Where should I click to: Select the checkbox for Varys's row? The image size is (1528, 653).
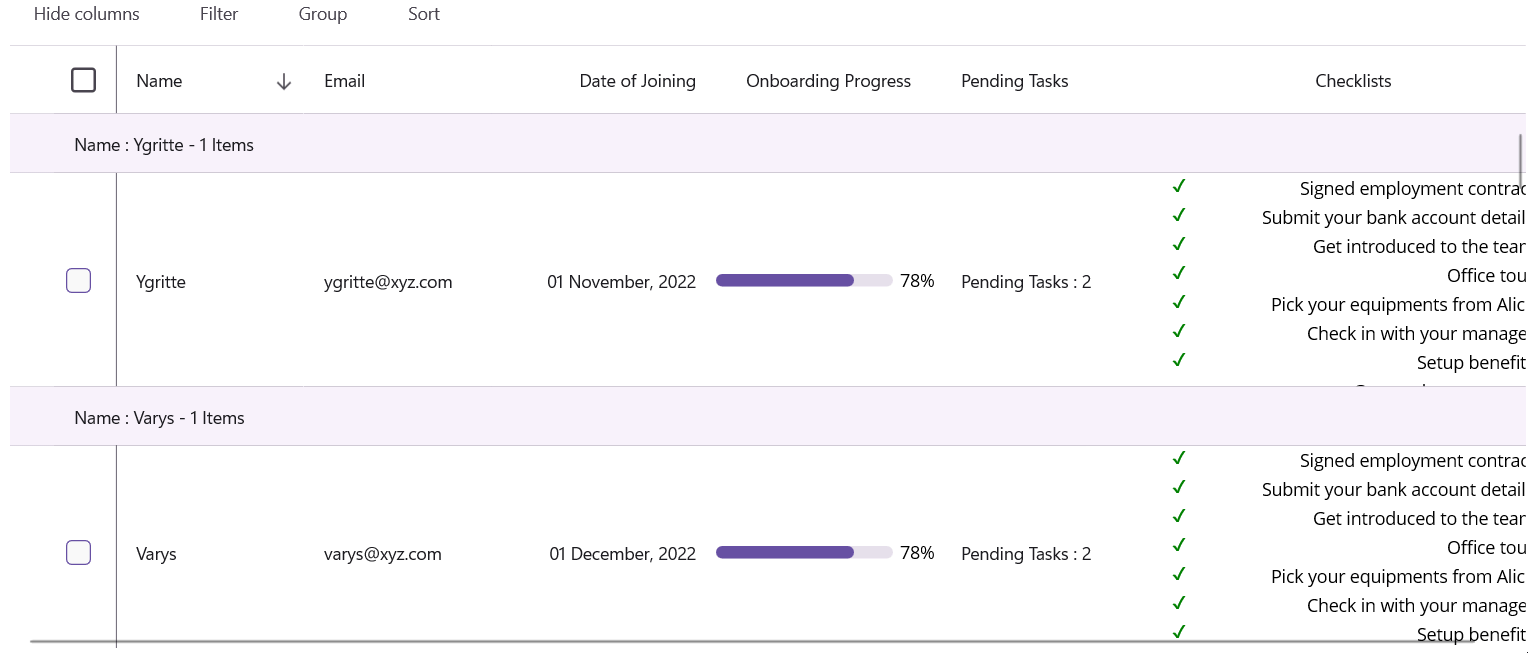[x=78, y=552]
